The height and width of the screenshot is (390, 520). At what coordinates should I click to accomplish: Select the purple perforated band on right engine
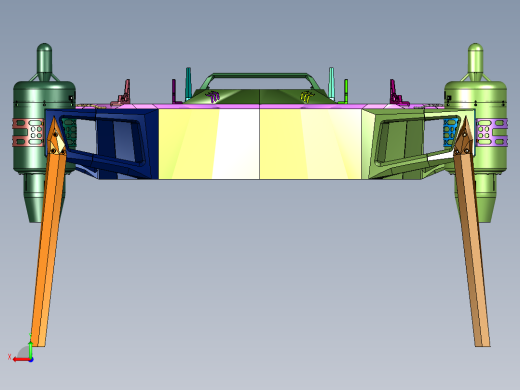[491, 132]
